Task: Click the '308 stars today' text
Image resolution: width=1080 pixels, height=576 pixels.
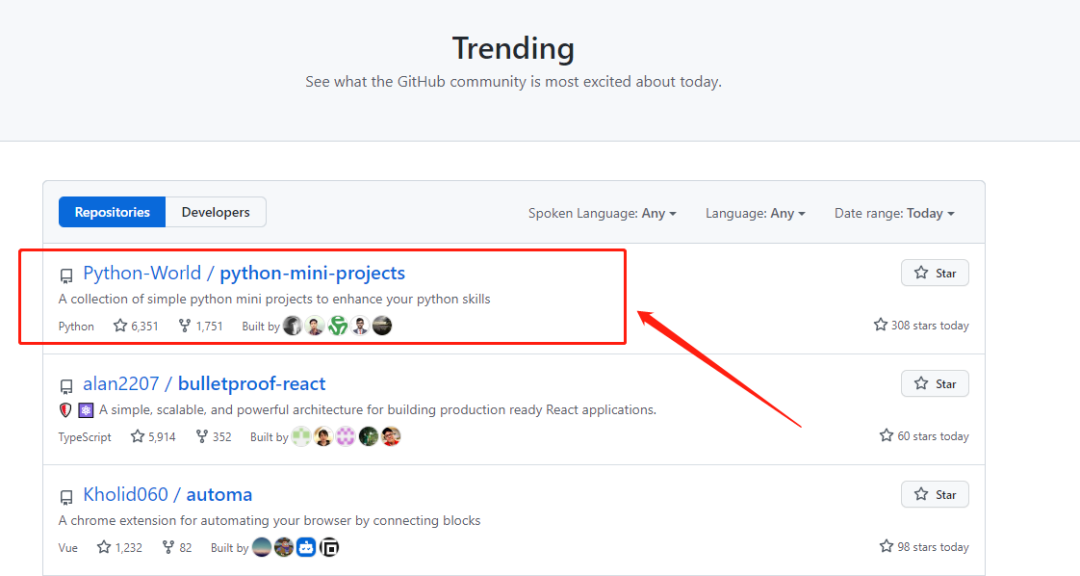Action: [921, 325]
